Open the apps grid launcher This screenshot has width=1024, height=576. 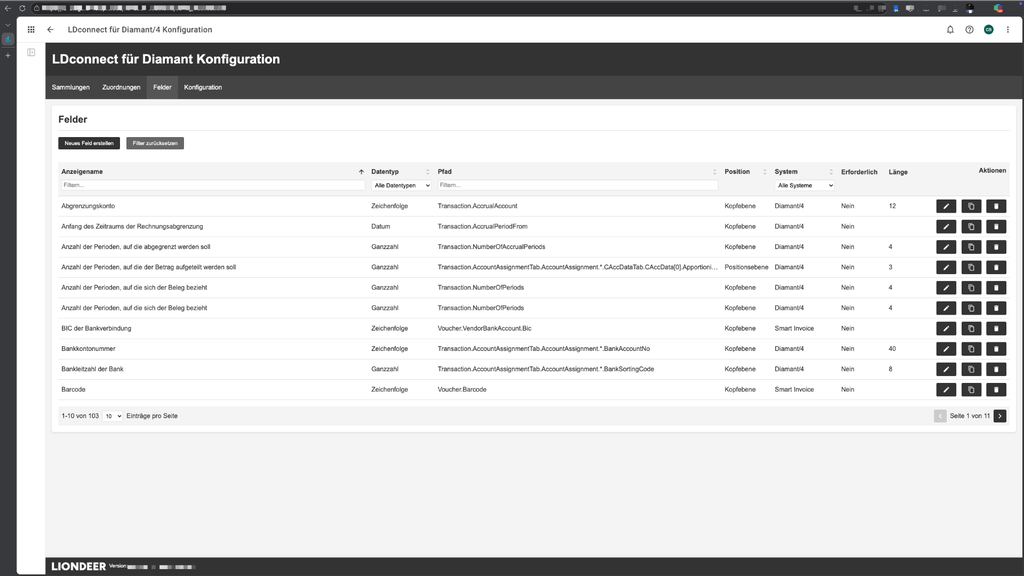click(31, 29)
